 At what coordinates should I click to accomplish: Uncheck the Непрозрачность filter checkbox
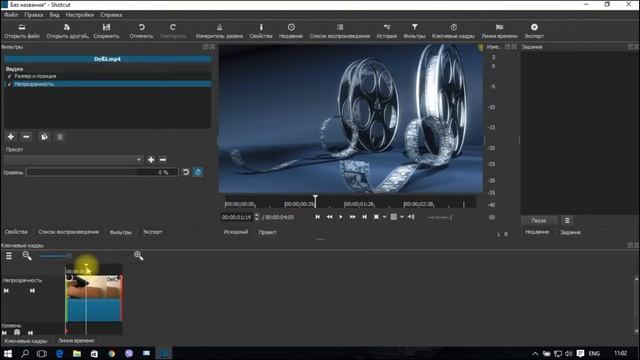tap(9, 84)
